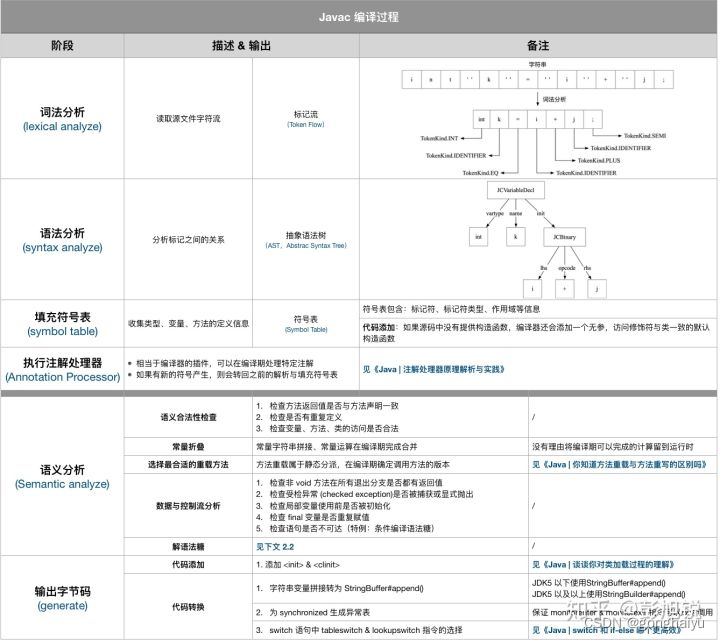The image size is (720, 640).
Task: Click the (symbol table) stage label
Action: tap(62, 331)
